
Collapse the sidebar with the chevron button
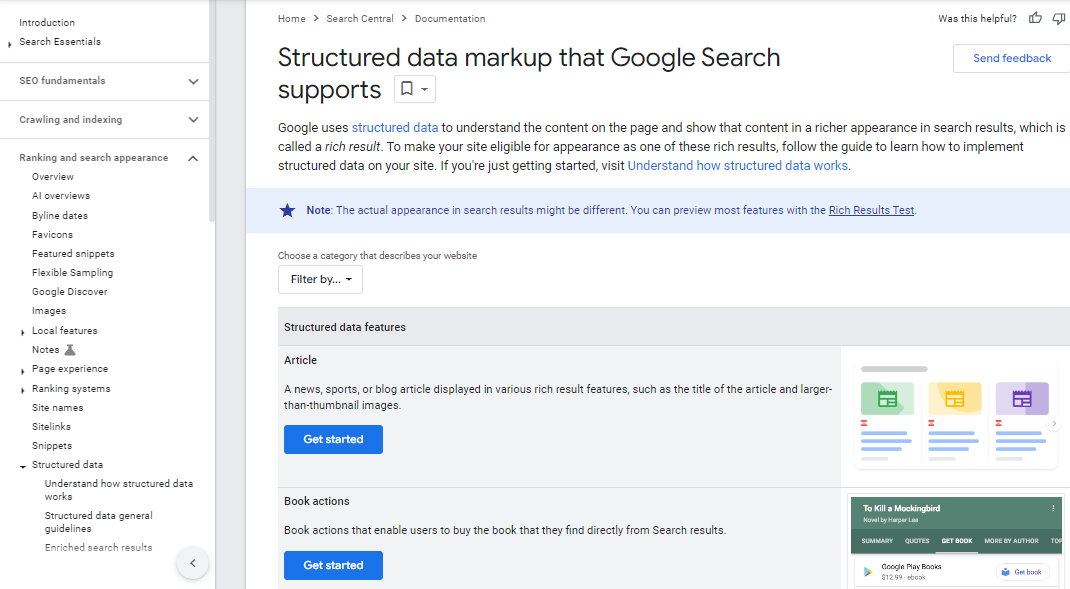(193, 563)
